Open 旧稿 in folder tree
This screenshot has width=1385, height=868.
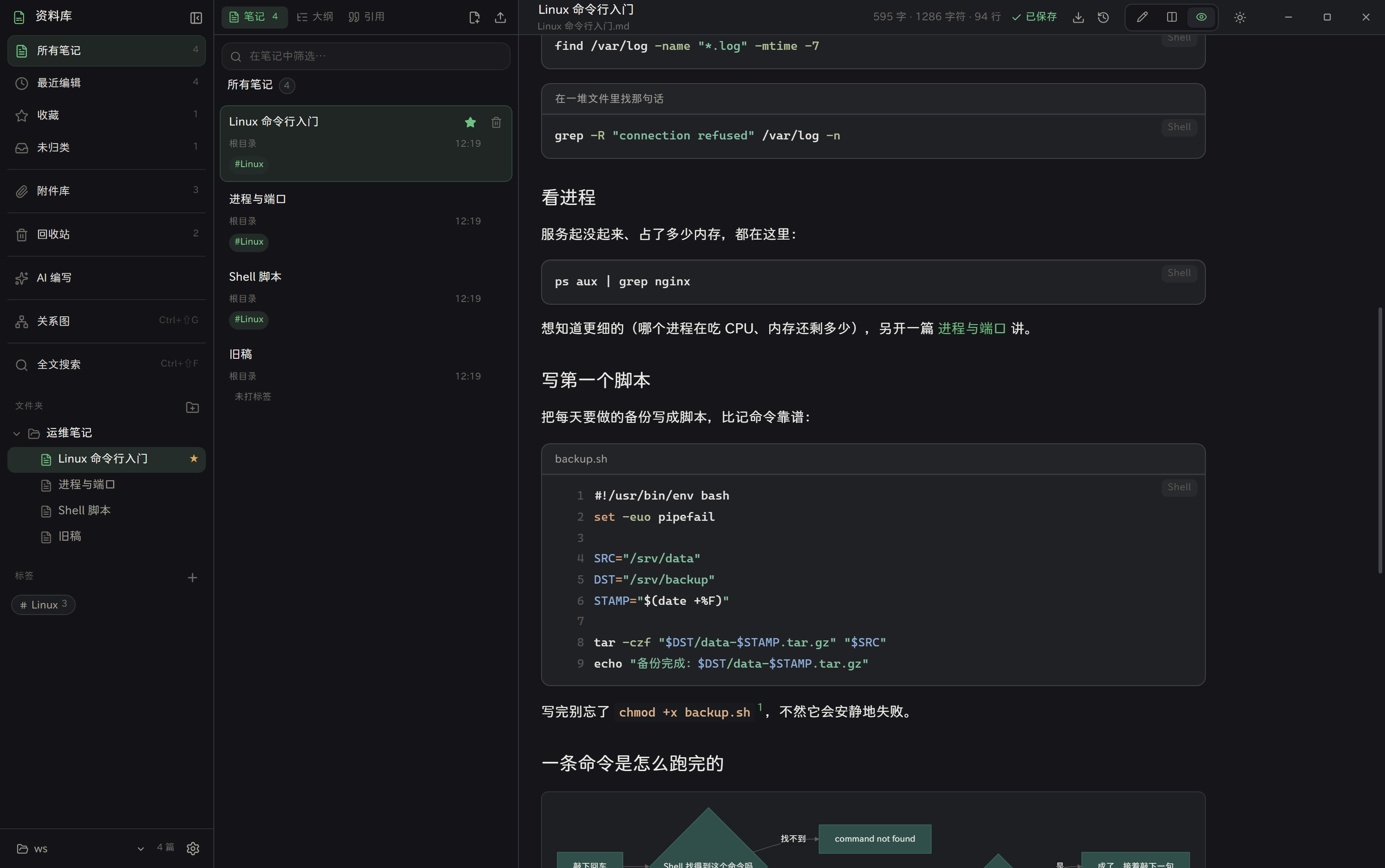pyautogui.click(x=107, y=537)
